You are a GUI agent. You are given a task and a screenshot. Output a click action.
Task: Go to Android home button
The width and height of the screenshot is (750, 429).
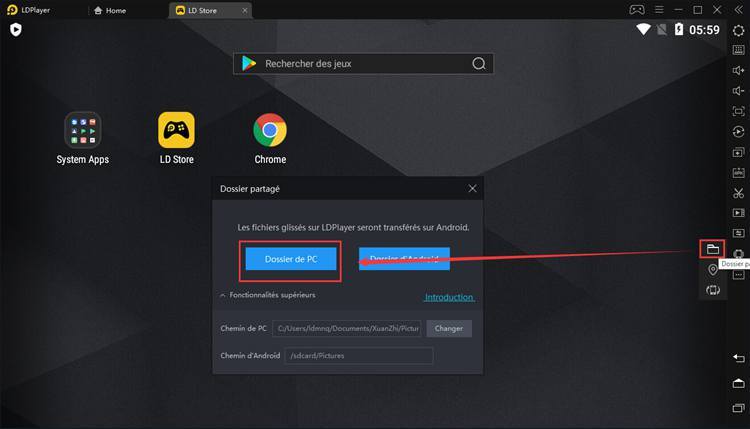point(739,383)
